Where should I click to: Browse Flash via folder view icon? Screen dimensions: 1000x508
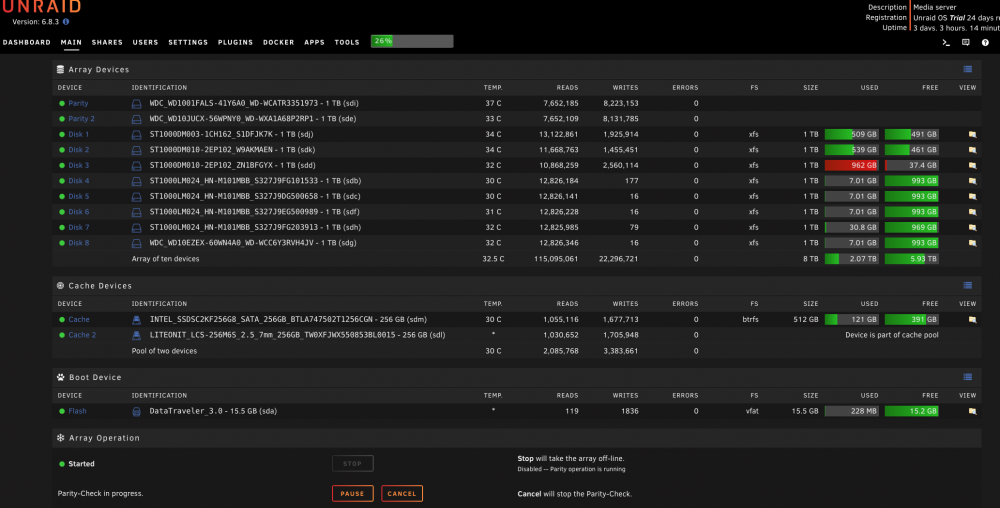[972, 411]
